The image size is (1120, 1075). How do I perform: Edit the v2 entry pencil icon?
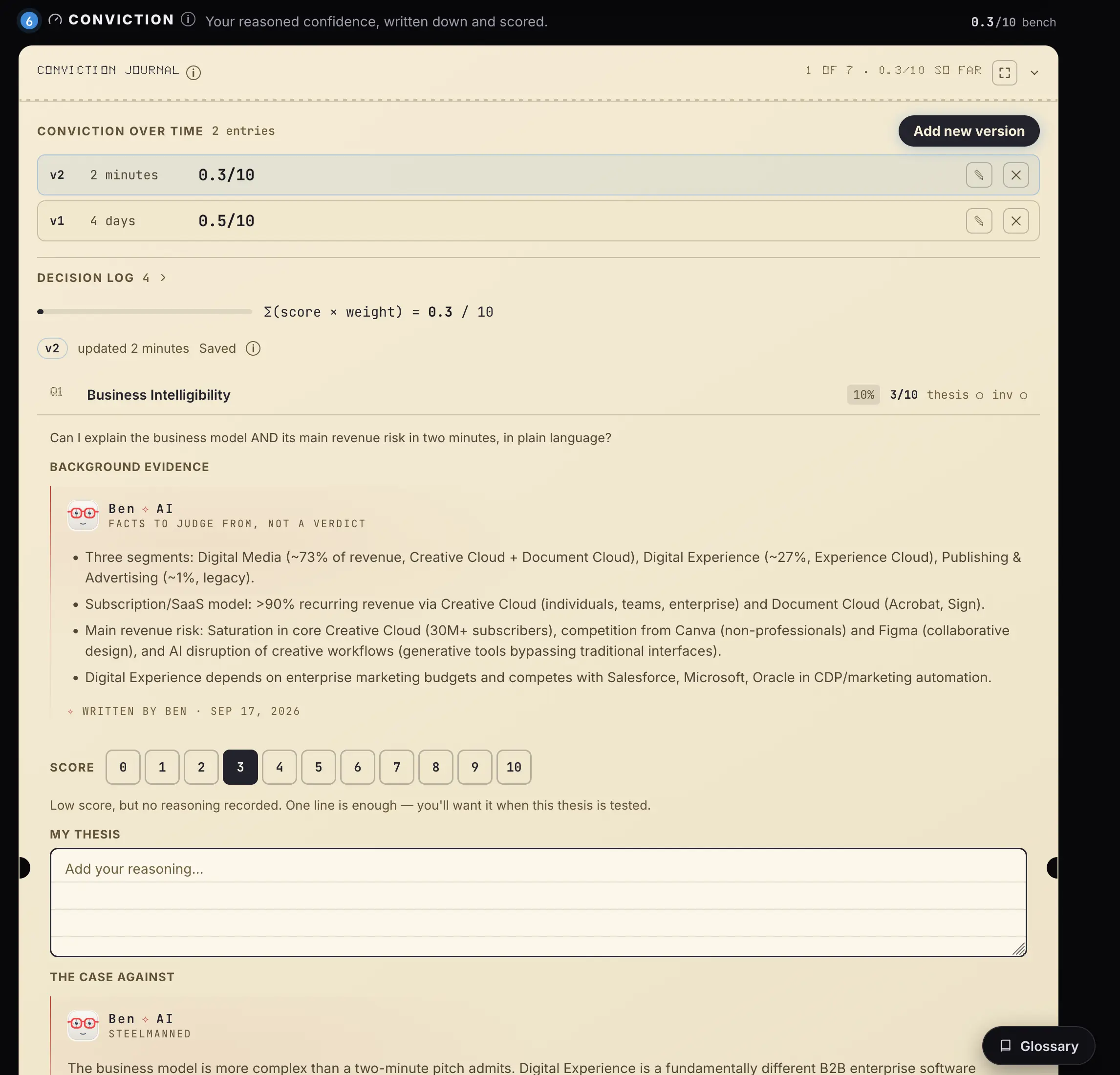tap(979, 175)
